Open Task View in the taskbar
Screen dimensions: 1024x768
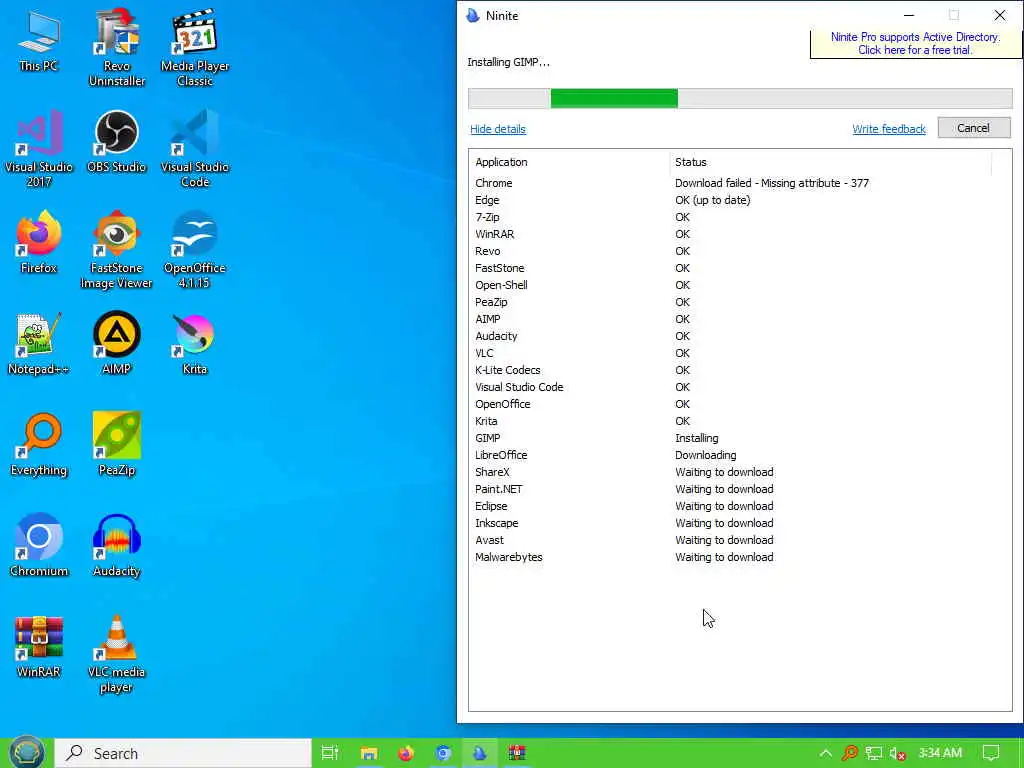(330, 753)
